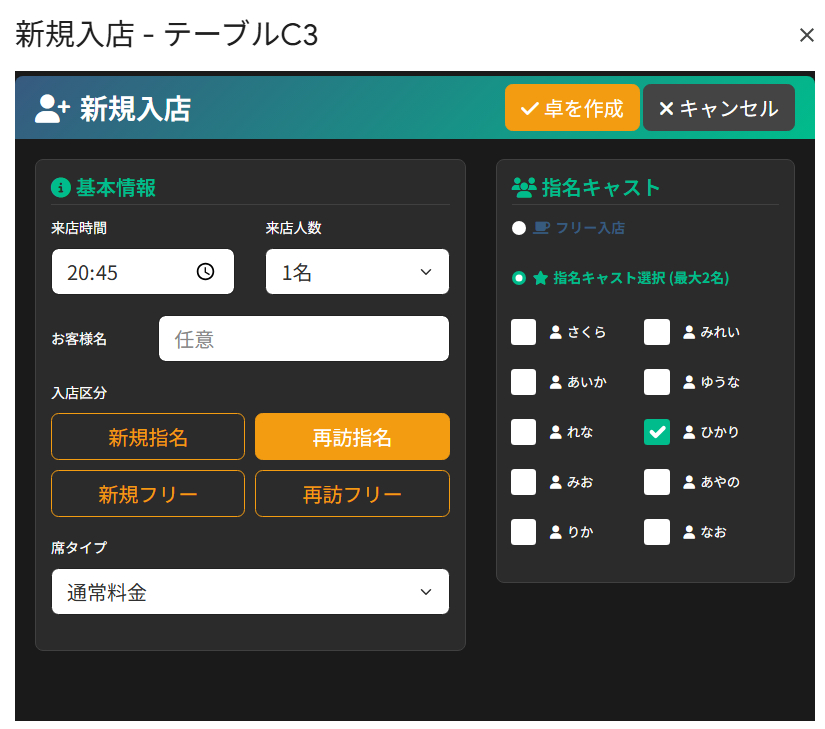The image size is (825, 729).
Task: Click the group icon beside 指名キャスト
Action: click(524, 188)
